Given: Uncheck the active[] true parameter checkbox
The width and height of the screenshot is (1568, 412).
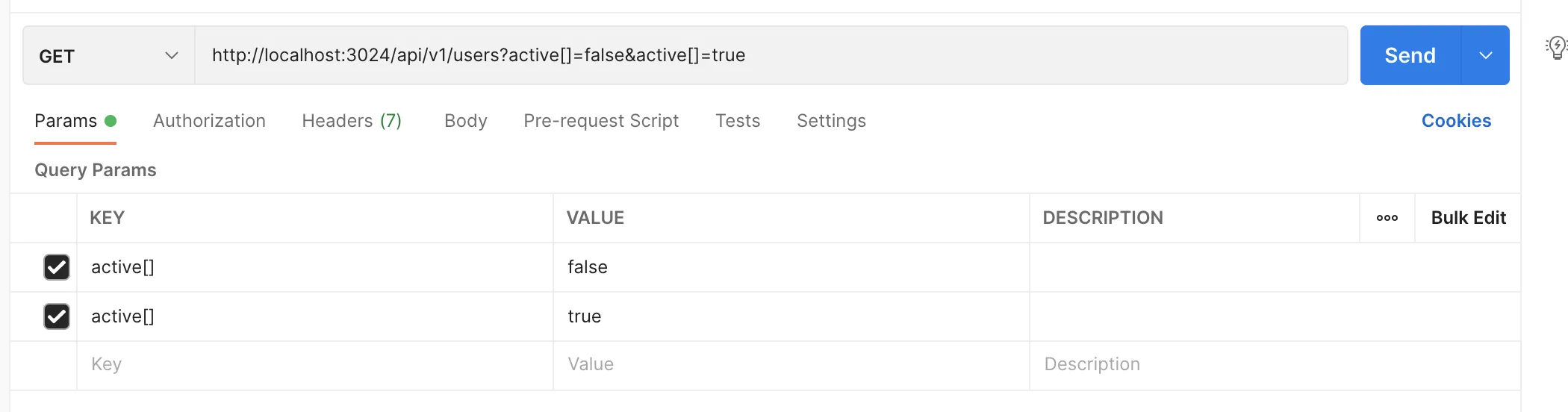Looking at the screenshot, I should (x=57, y=316).
